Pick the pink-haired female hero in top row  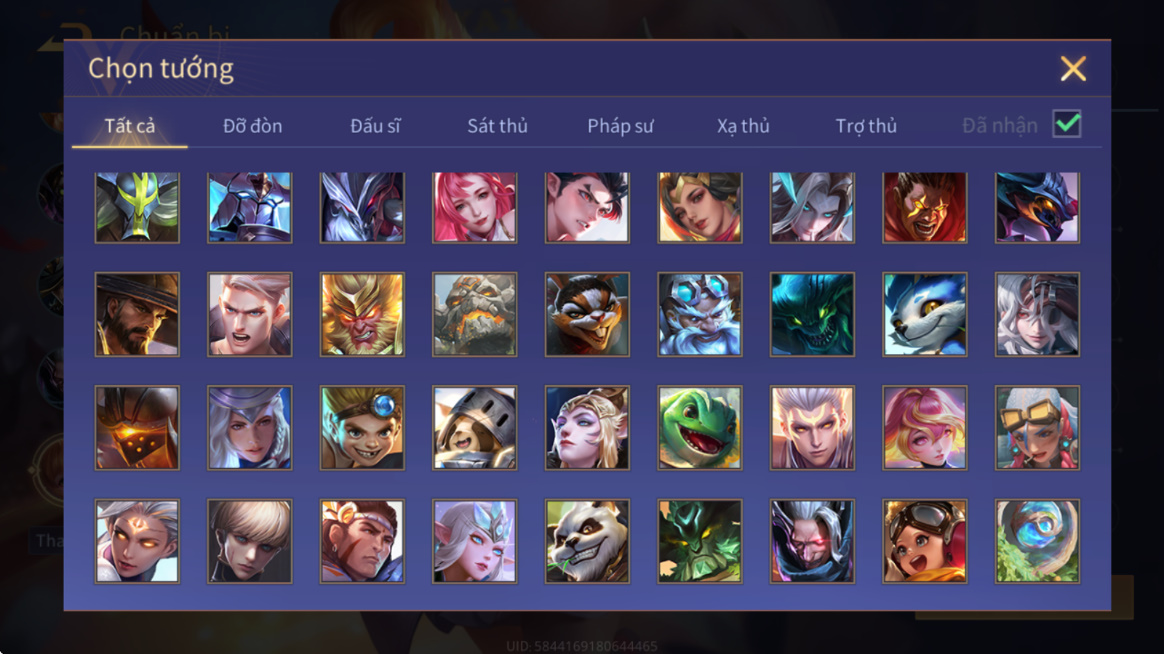(x=474, y=208)
